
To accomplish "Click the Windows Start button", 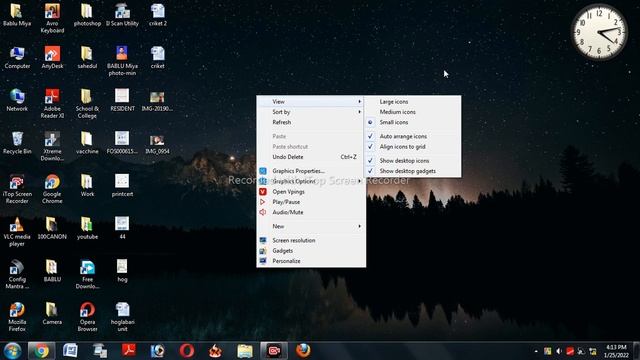I will click(x=12, y=351).
